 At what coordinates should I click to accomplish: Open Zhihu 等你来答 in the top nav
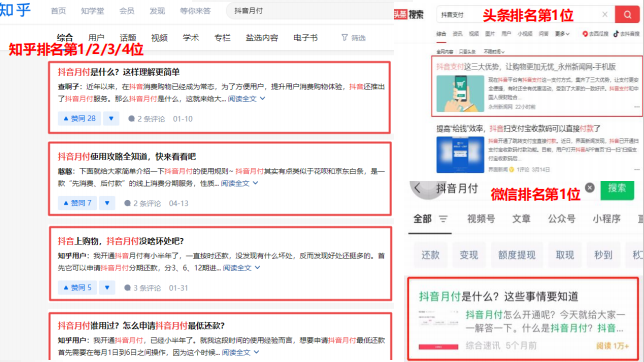196,11
